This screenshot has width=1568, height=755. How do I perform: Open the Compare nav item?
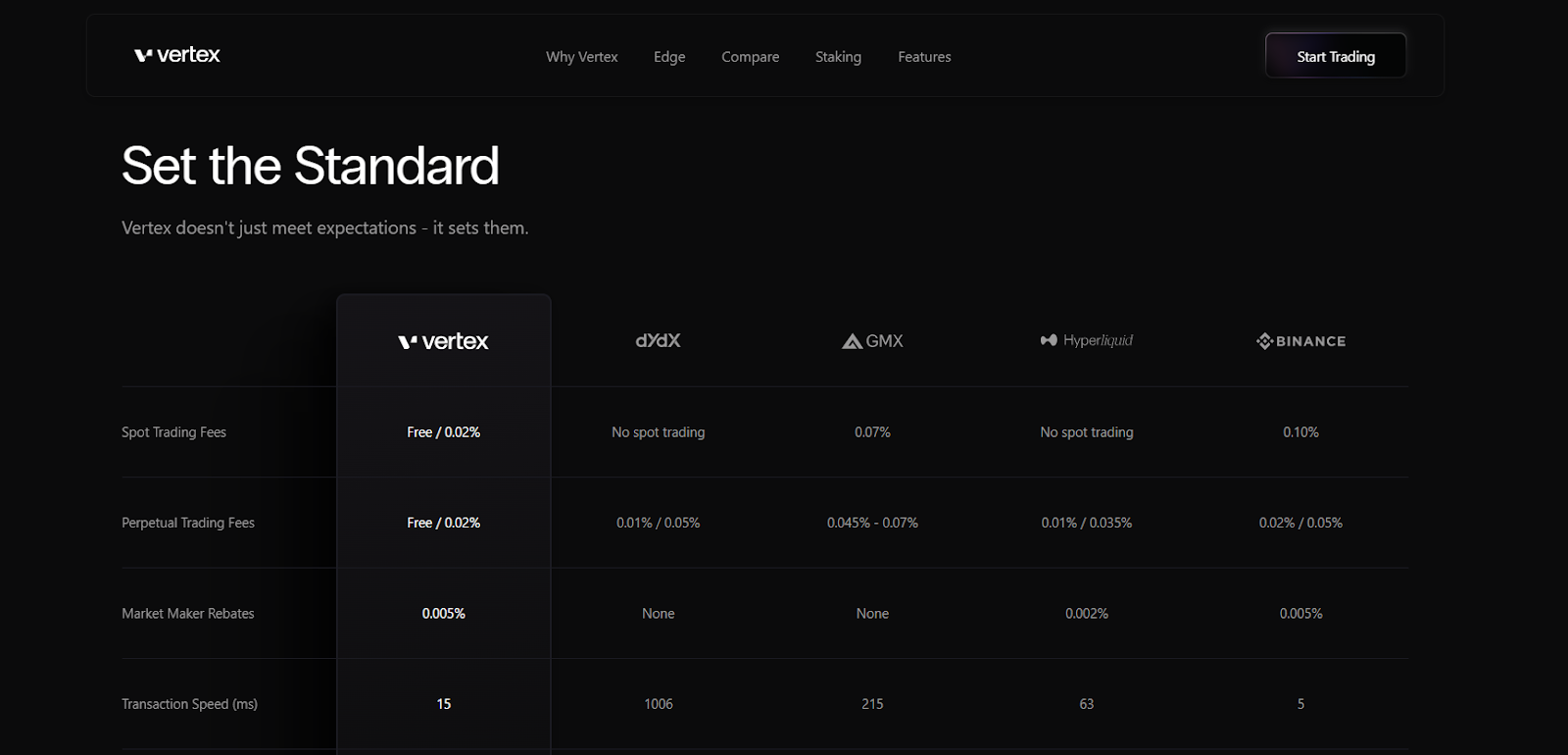751,57
